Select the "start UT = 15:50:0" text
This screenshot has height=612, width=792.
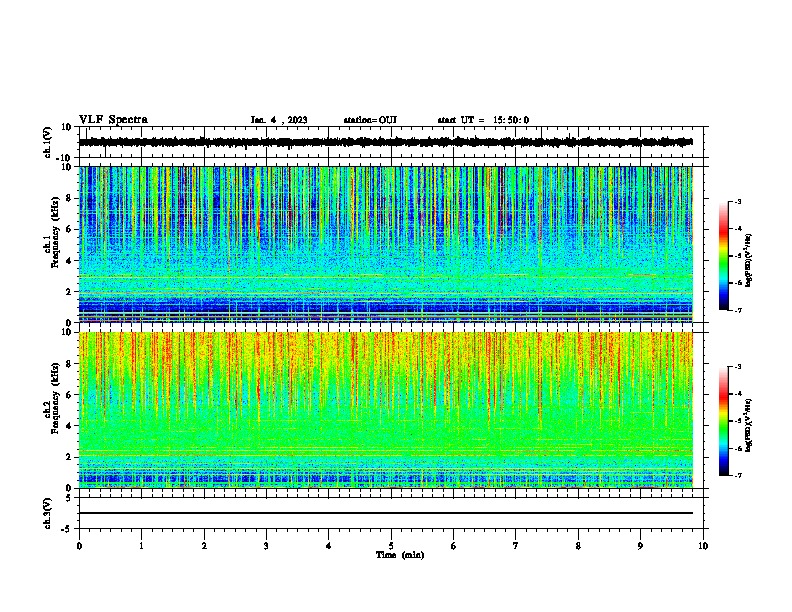tap(483, 120)
